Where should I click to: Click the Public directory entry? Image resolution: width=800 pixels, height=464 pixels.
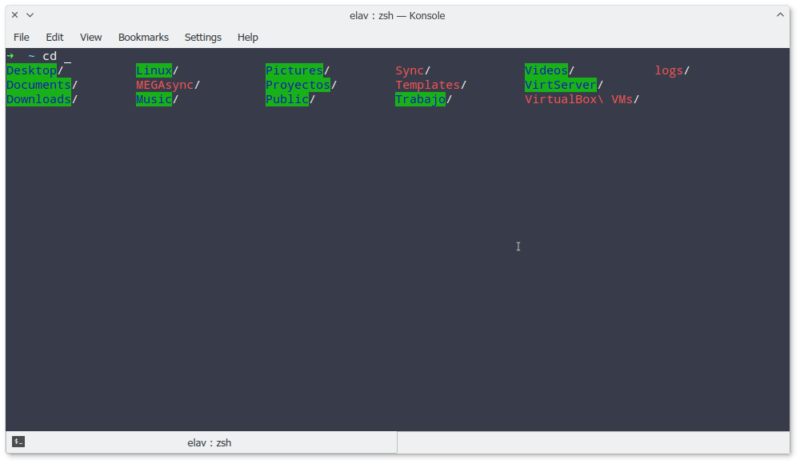click(290, 99)
